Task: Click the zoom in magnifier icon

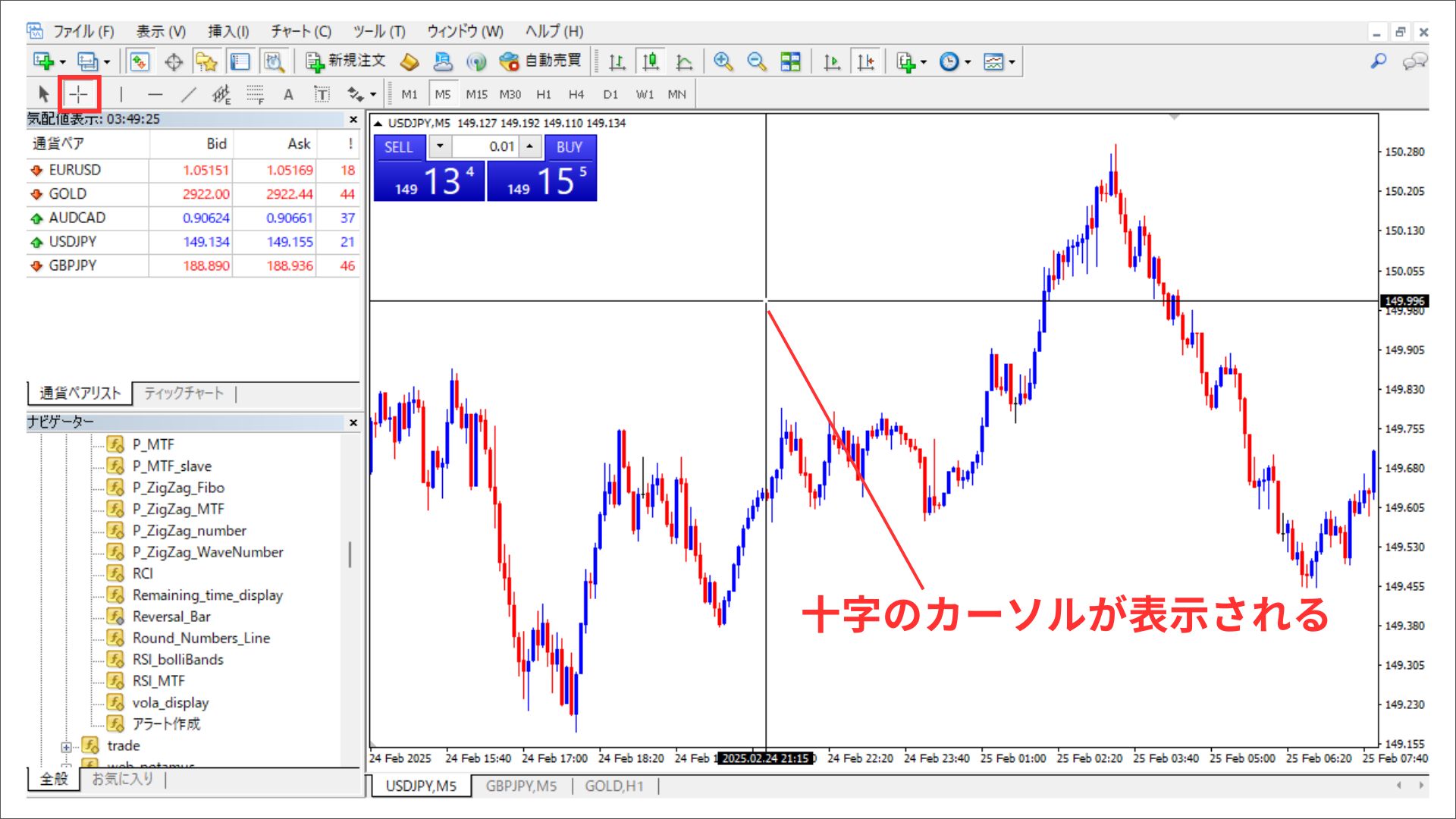Action: [723, 62]
